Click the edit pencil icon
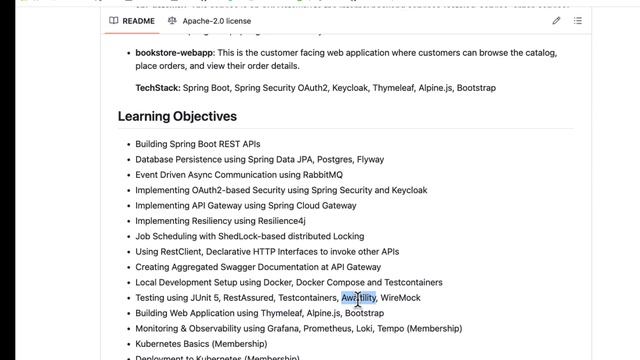The height and width of the screenshot is (360, 640). coord(556,21)
